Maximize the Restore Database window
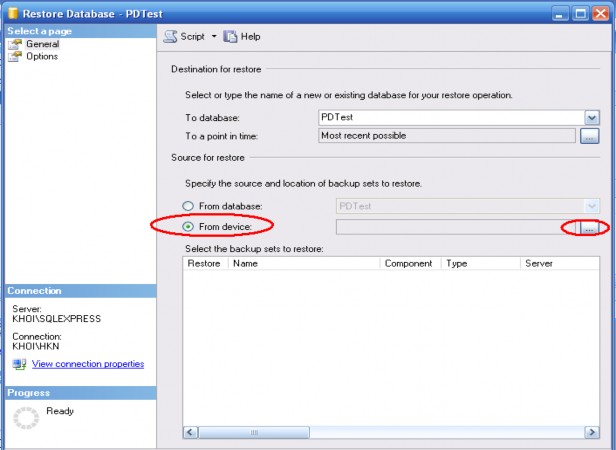The image size is (616, 450). [580, 14]
